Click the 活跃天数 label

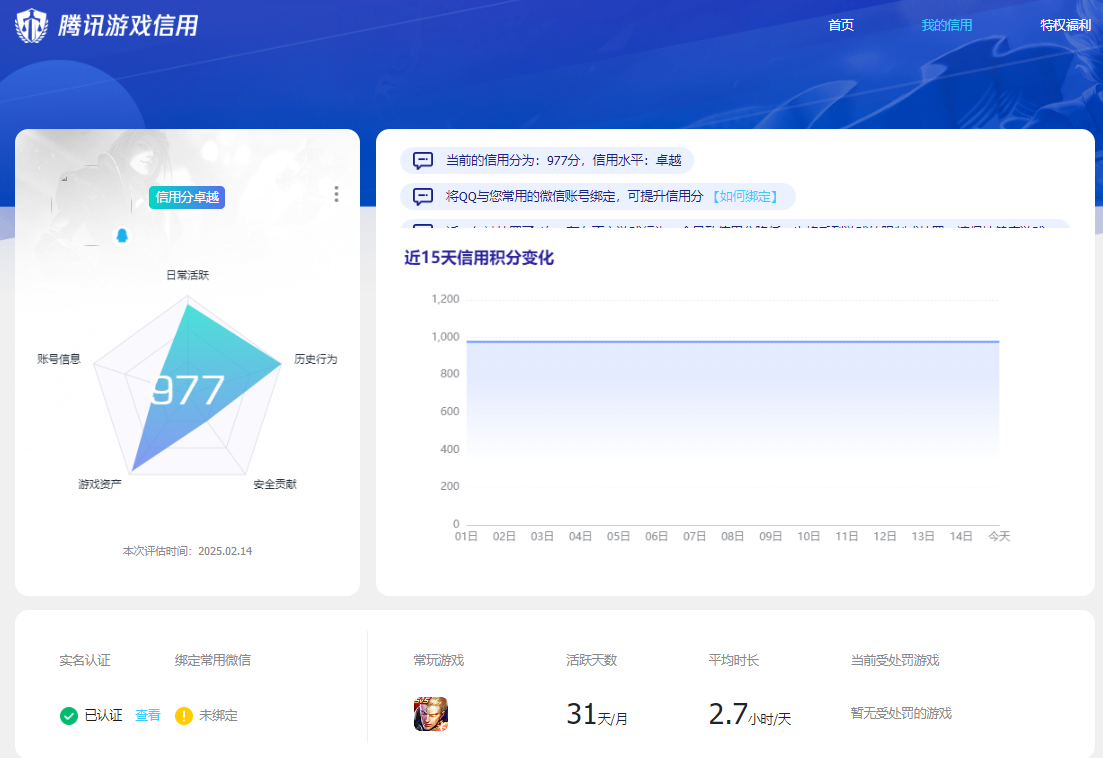[592, 660]
